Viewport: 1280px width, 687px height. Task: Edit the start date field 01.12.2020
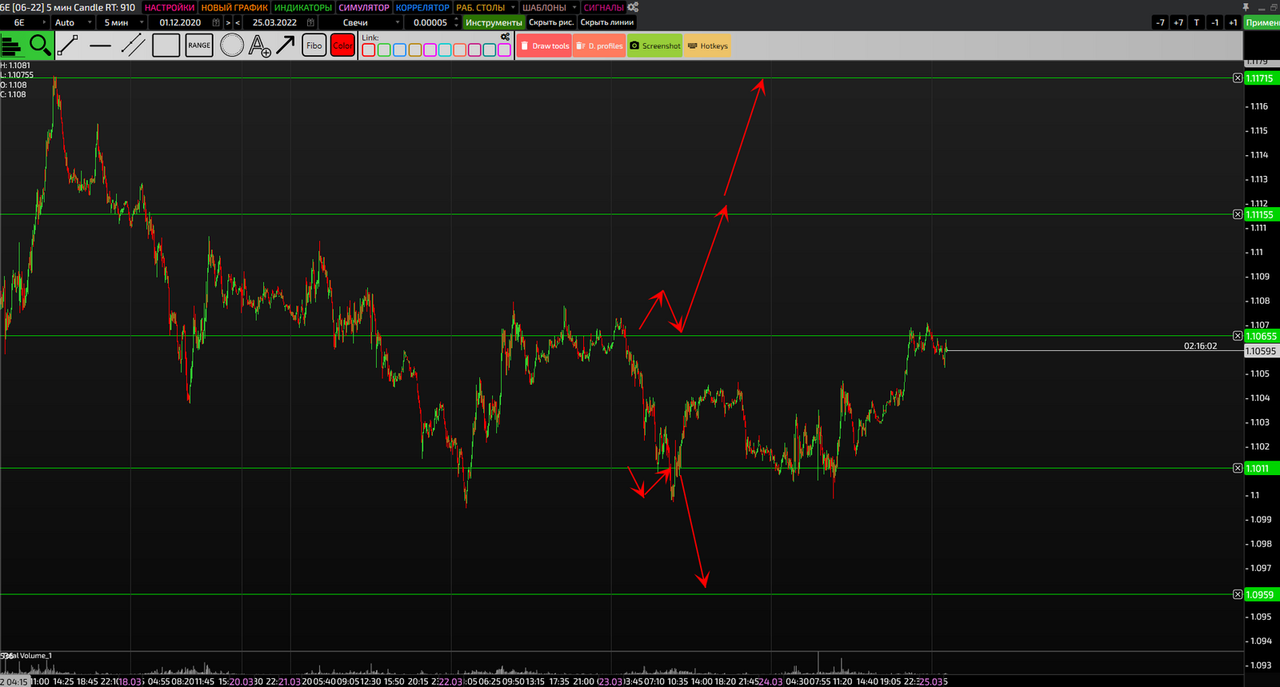[188, 22]
